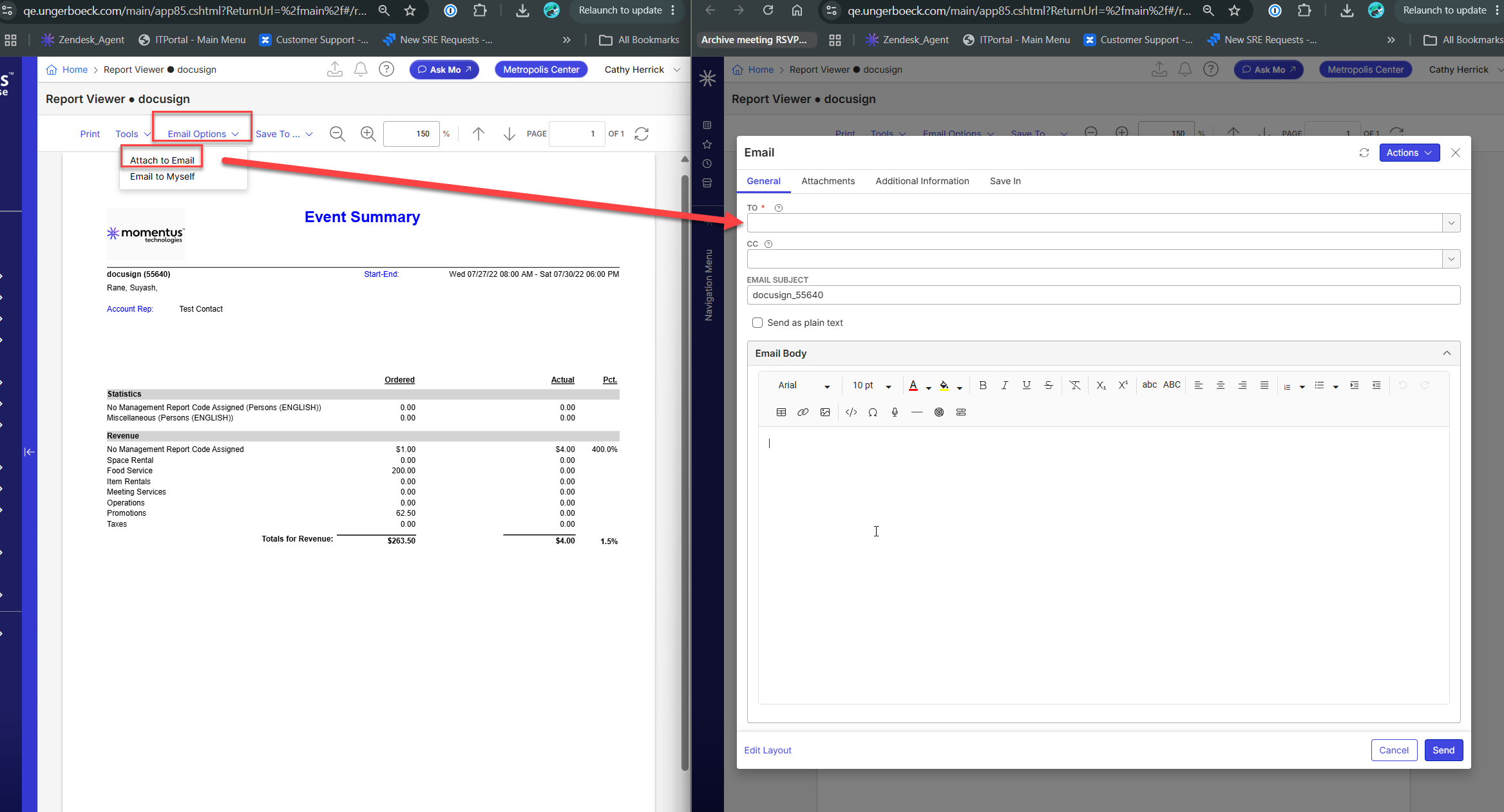The height and width of the screenshot is (812, 1504).
Task: Open the Actions dropdown in Email dialog
Action: tap(1409, 153)
